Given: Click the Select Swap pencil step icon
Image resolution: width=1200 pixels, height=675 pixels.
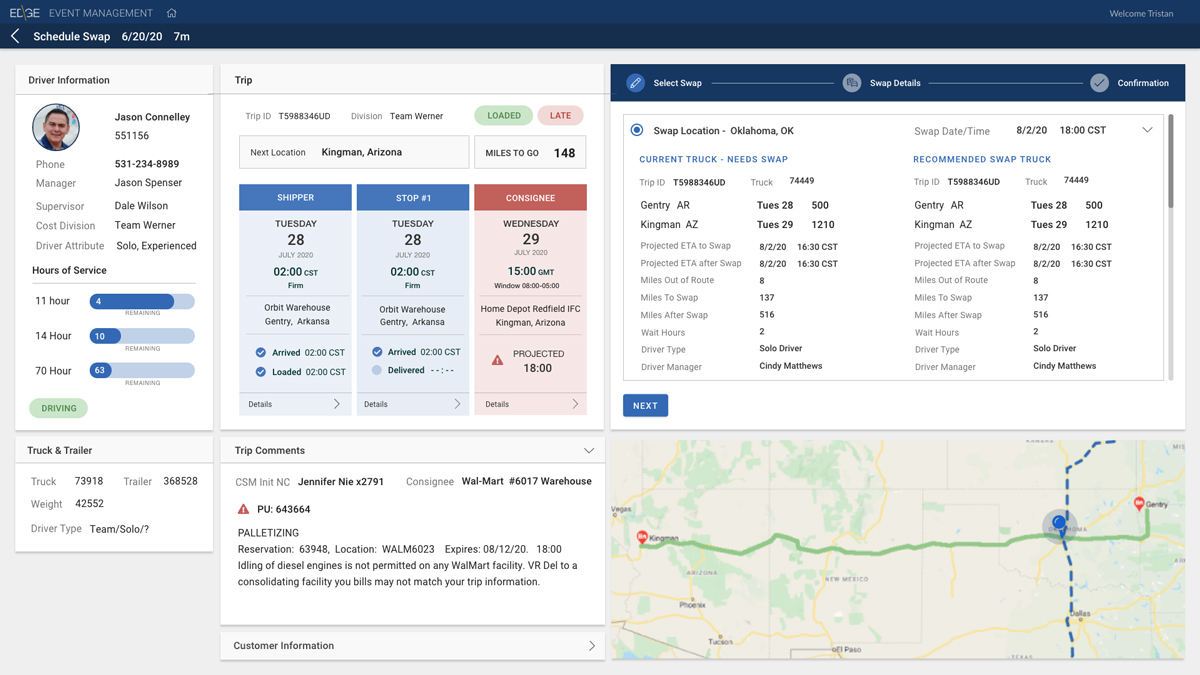Looking at the screenshot, I should tap(636, 83).
